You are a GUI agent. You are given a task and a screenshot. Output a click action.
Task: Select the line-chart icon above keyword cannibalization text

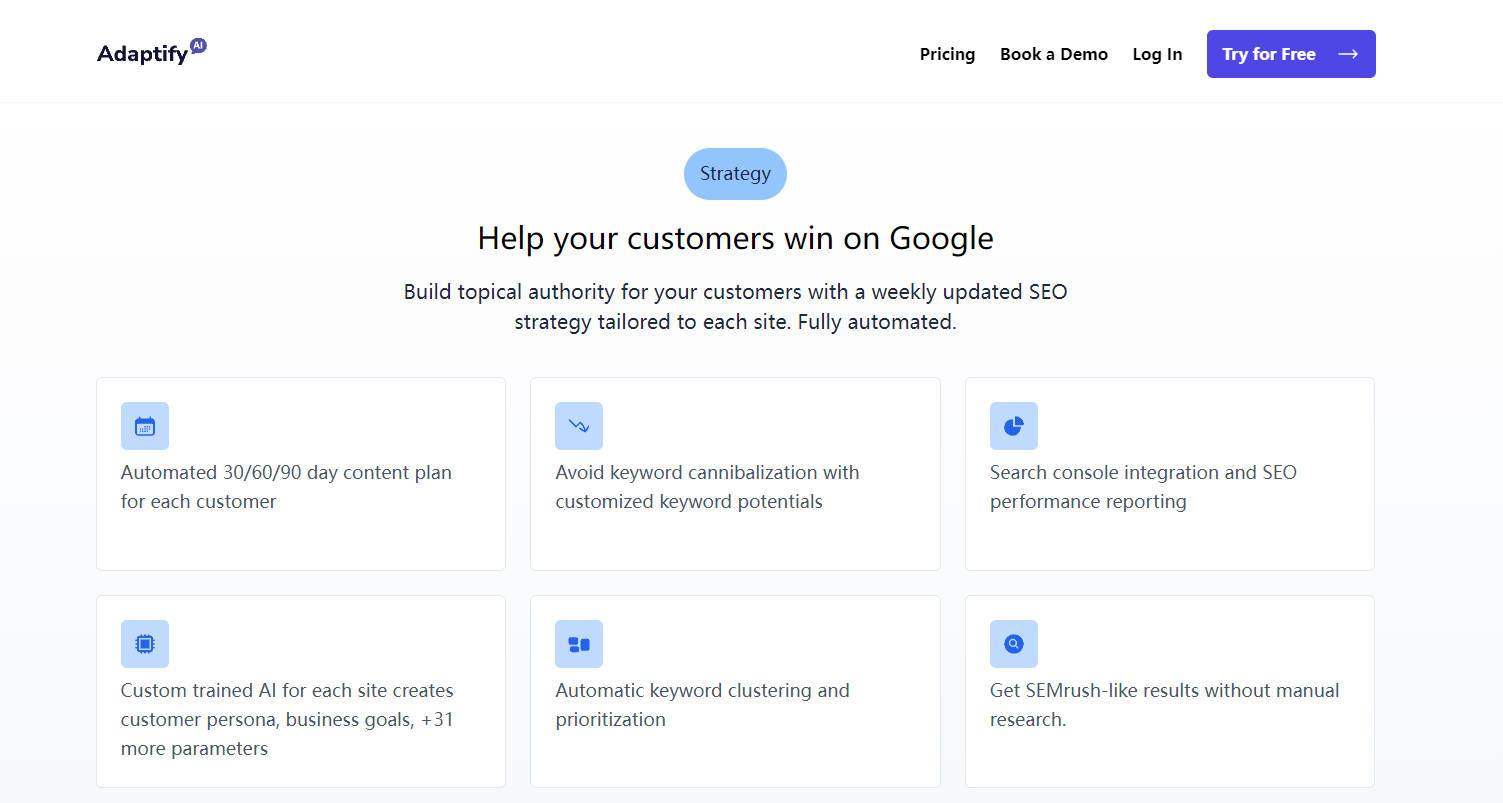click(x=578, y=426)
